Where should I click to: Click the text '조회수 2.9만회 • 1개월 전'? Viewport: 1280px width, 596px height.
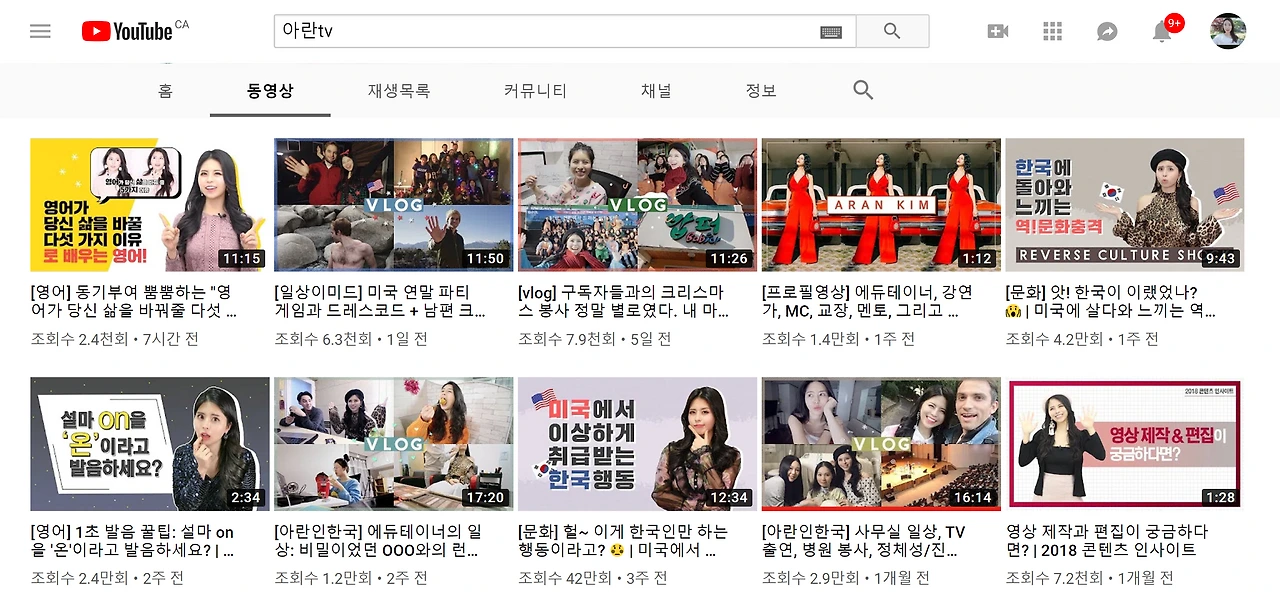click(846, 578)
